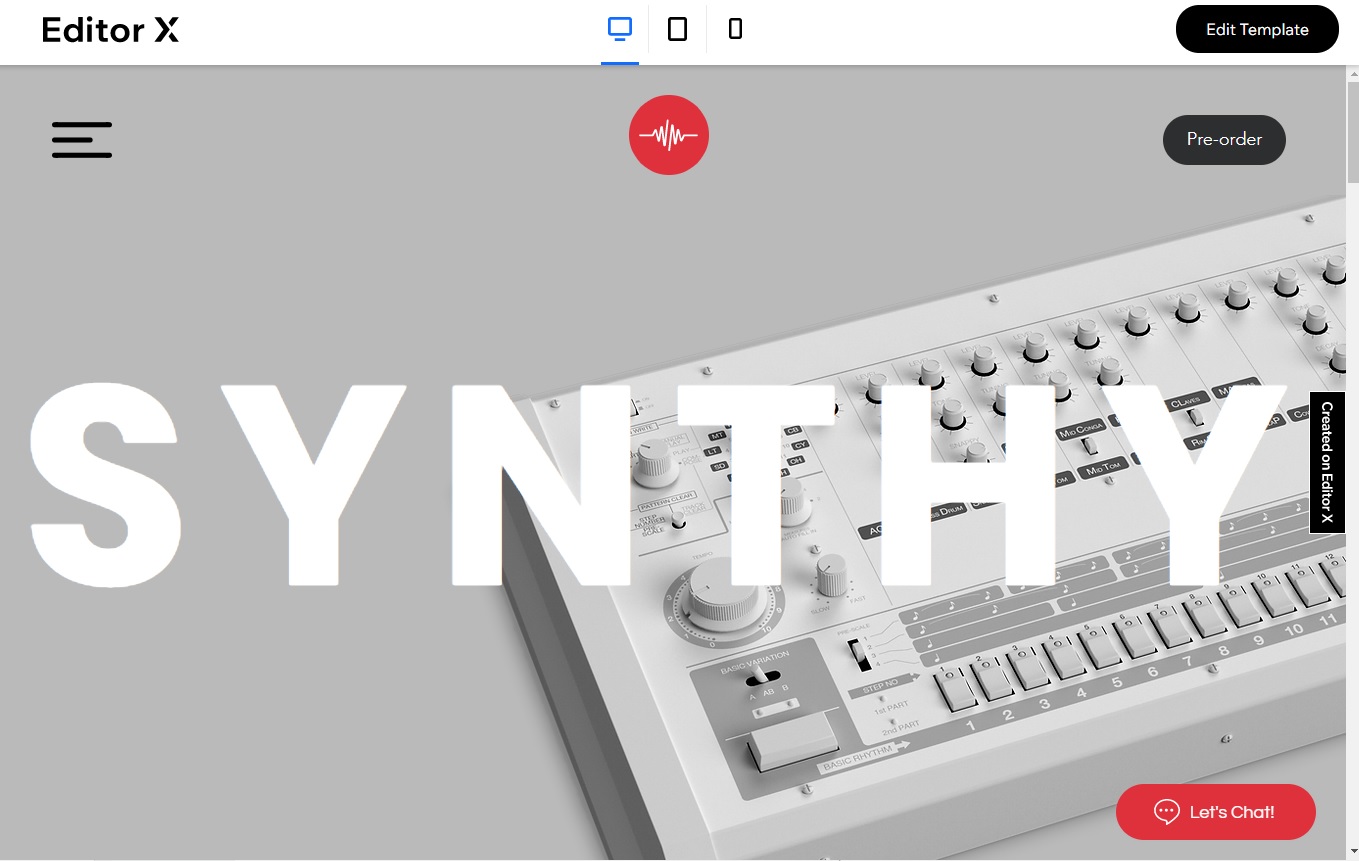Choose the mobile phone preview icon
The image size is (1359, 861).
735,29
